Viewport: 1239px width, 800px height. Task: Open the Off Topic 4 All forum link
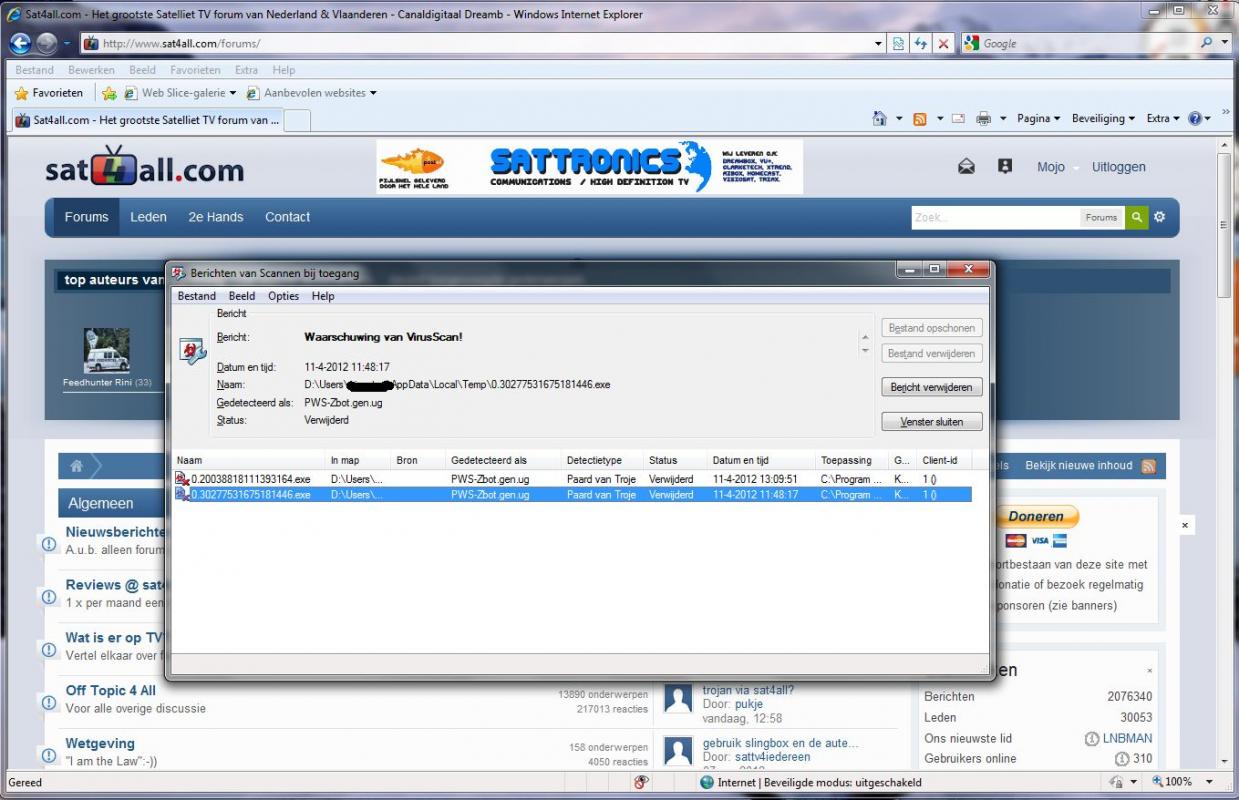(x=111, y=690)
